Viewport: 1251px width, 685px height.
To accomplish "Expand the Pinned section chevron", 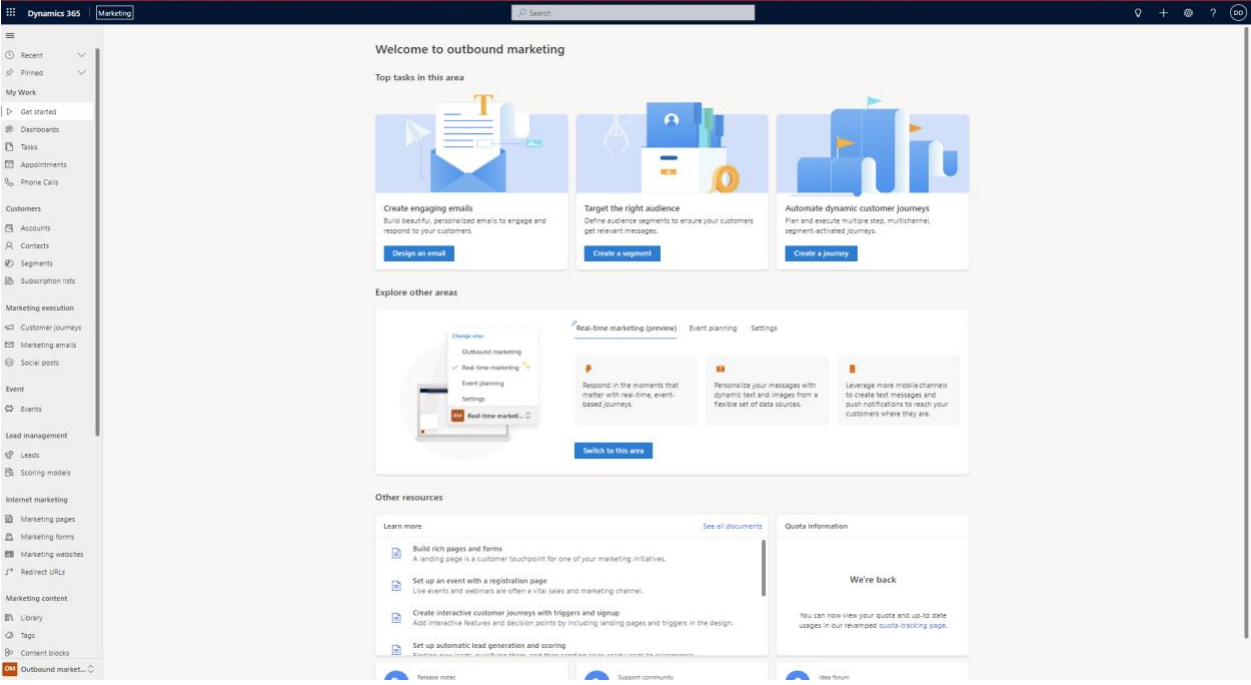I will pyautogui.click(x=81, y=73).
